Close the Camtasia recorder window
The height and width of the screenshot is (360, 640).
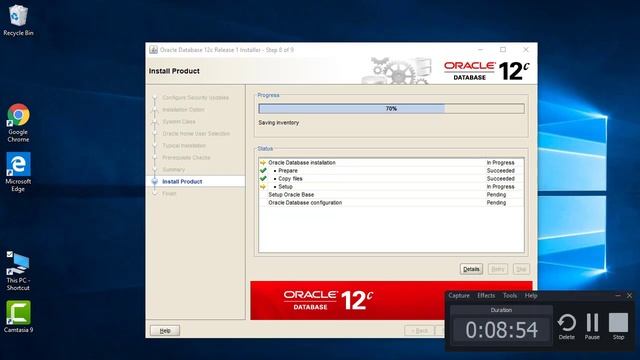click(629, 296)
